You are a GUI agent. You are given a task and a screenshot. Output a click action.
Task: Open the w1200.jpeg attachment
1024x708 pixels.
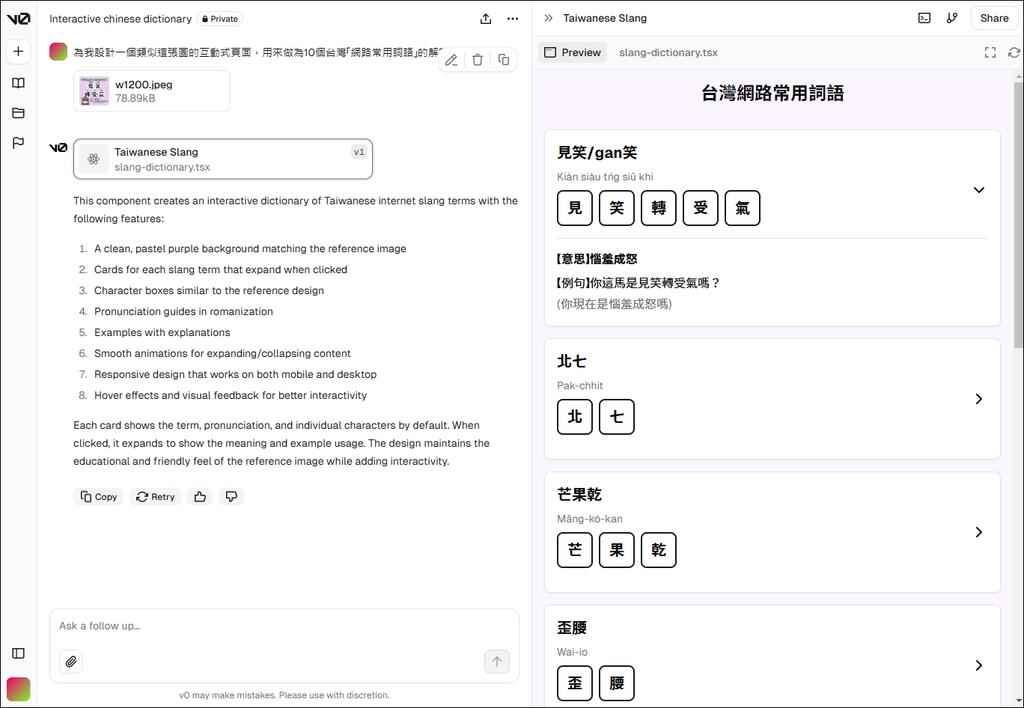pos(152,91)
